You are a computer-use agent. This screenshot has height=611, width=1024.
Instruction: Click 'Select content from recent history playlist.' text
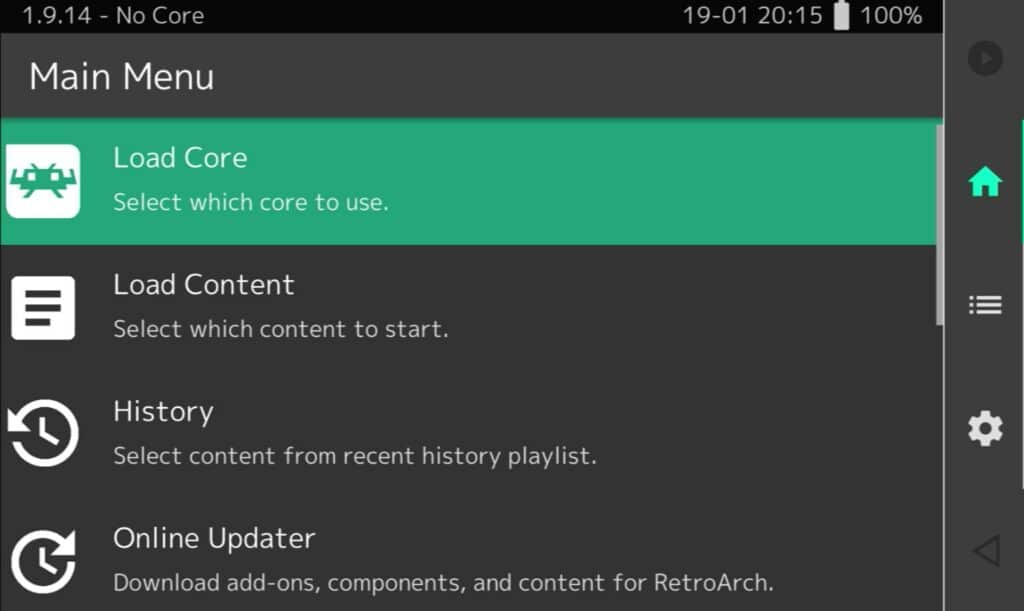click(x=355, y=456)
